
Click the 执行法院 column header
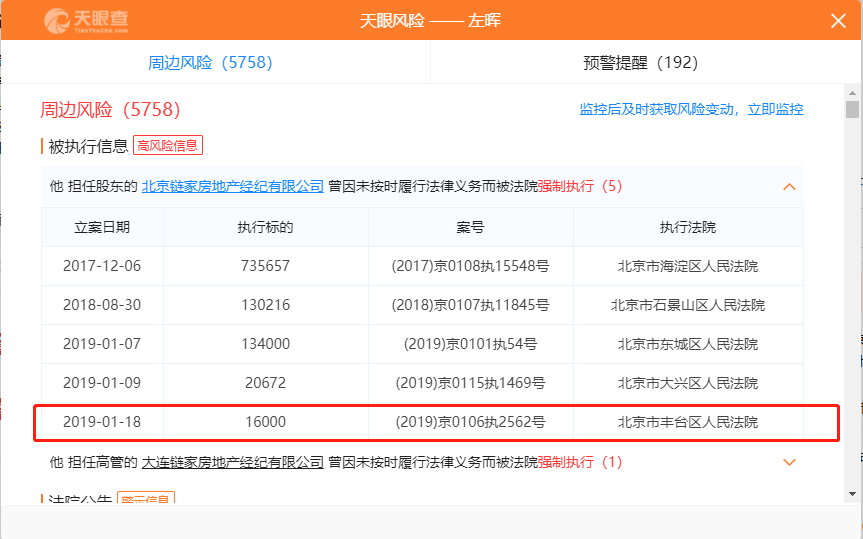coord(688,227)
